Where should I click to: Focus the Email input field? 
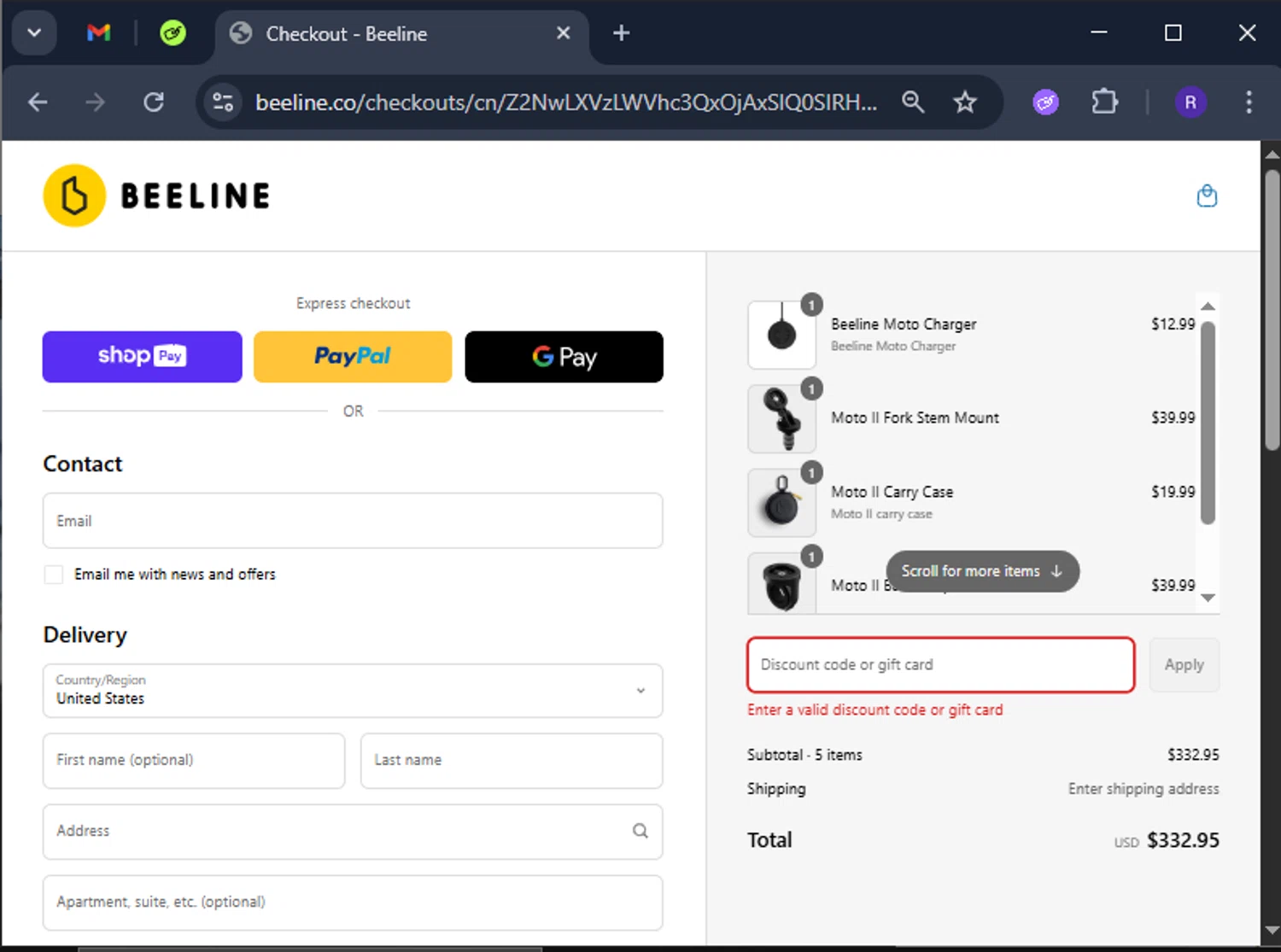[x=353, y=521]
